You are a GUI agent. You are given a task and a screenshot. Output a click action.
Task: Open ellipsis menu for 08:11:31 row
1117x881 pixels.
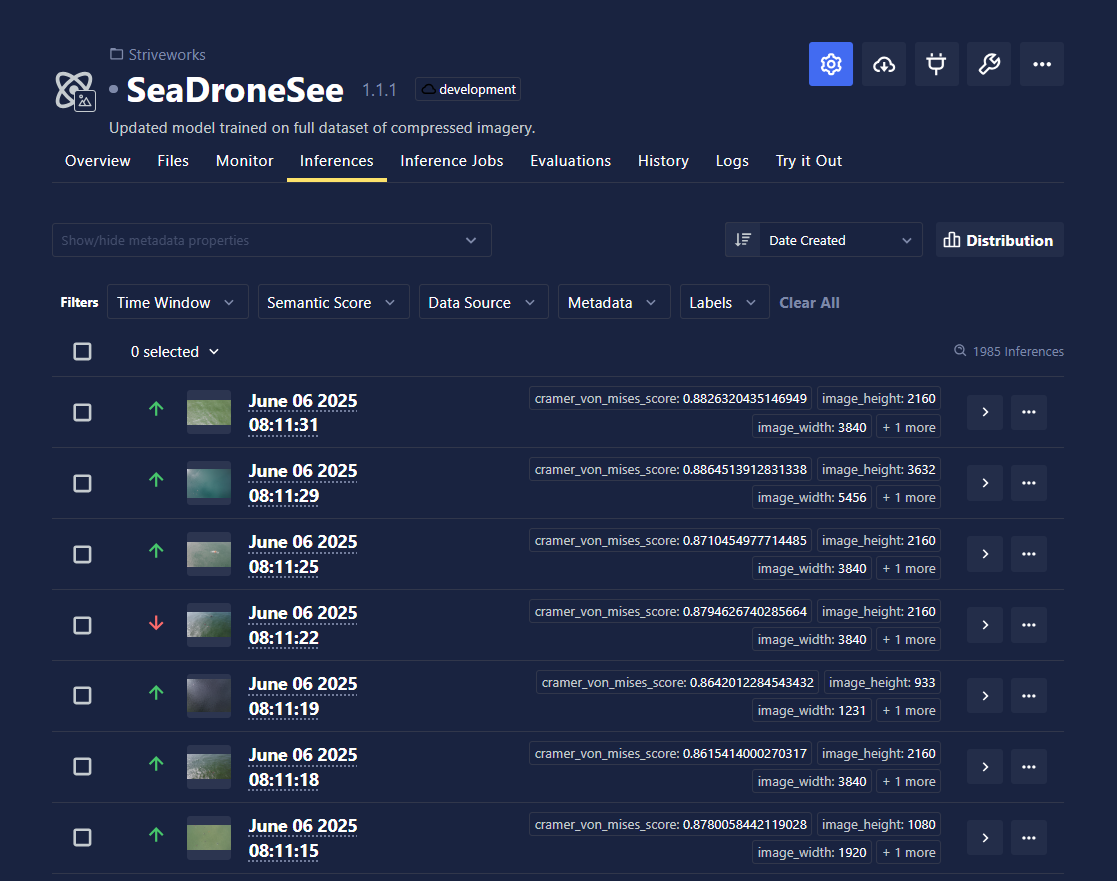point(1029,412)
